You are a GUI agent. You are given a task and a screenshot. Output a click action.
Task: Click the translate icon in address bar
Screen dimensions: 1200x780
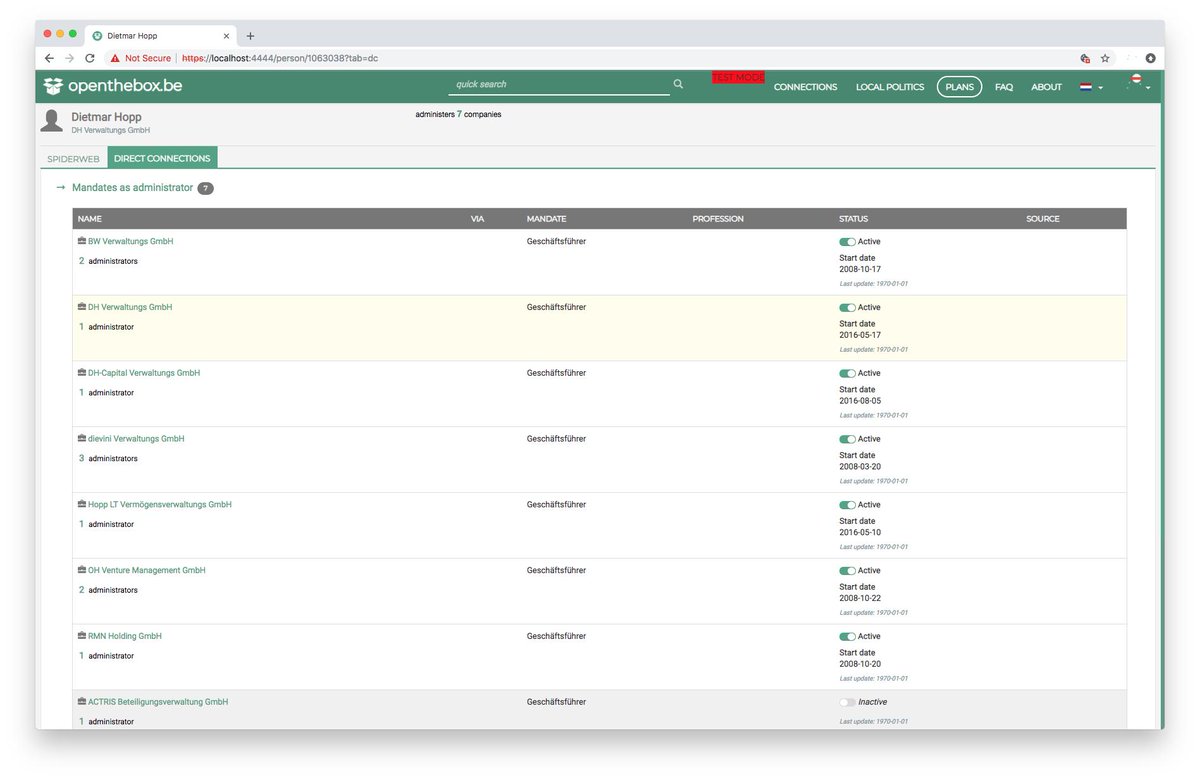coord(1085,58)
